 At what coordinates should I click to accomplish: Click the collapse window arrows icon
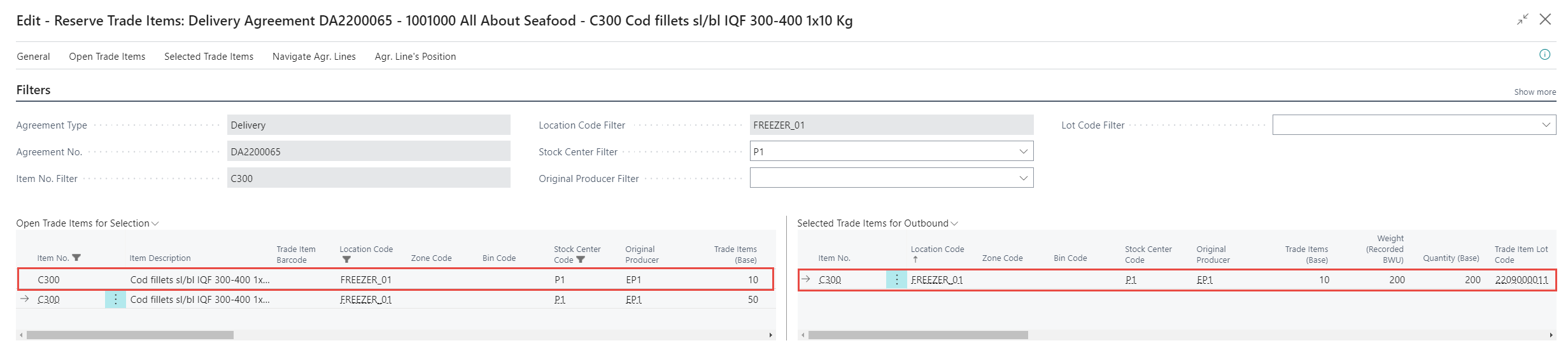click(1522, 20)
